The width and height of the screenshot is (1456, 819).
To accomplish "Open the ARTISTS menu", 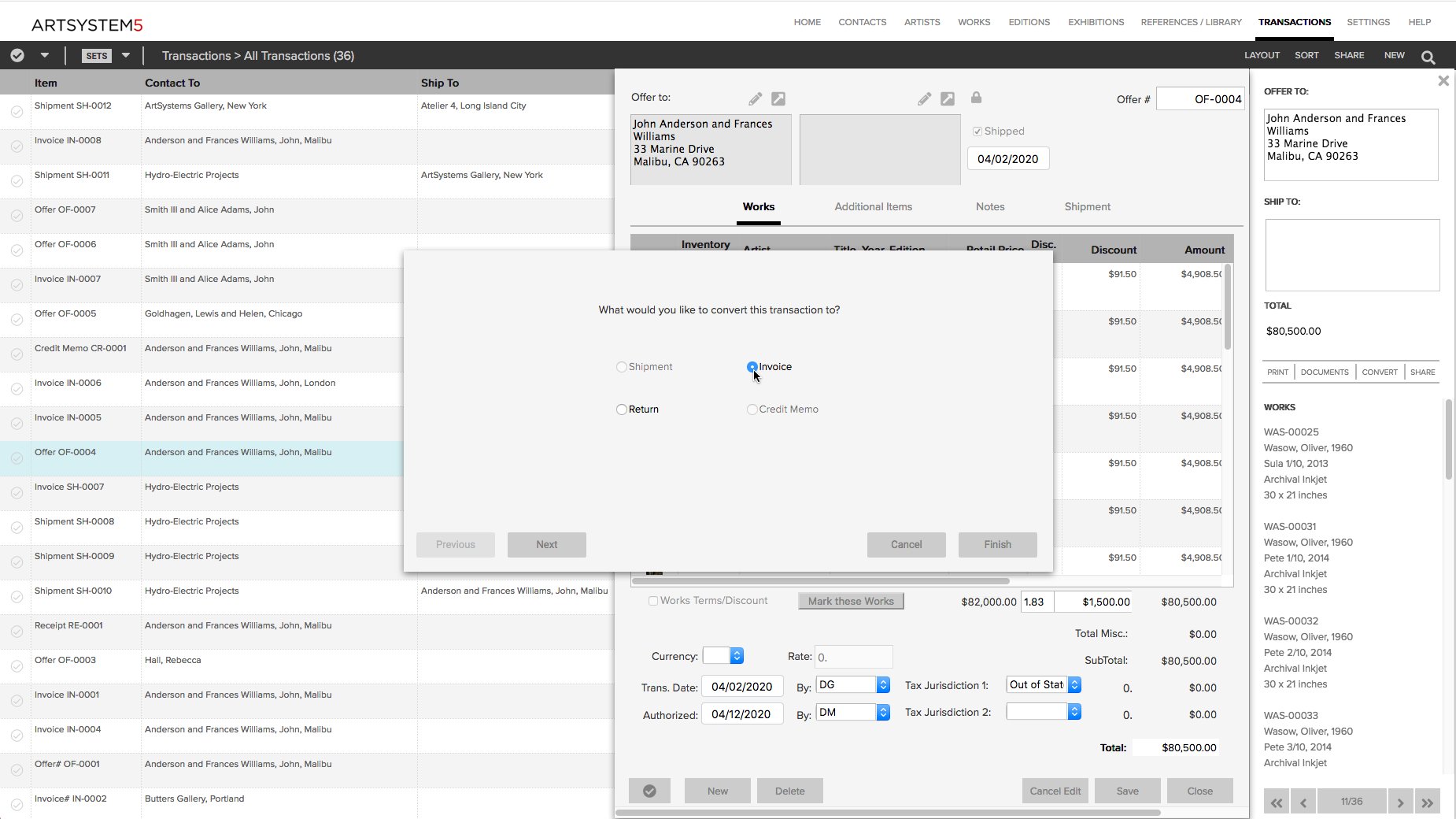I will (922, 22).
